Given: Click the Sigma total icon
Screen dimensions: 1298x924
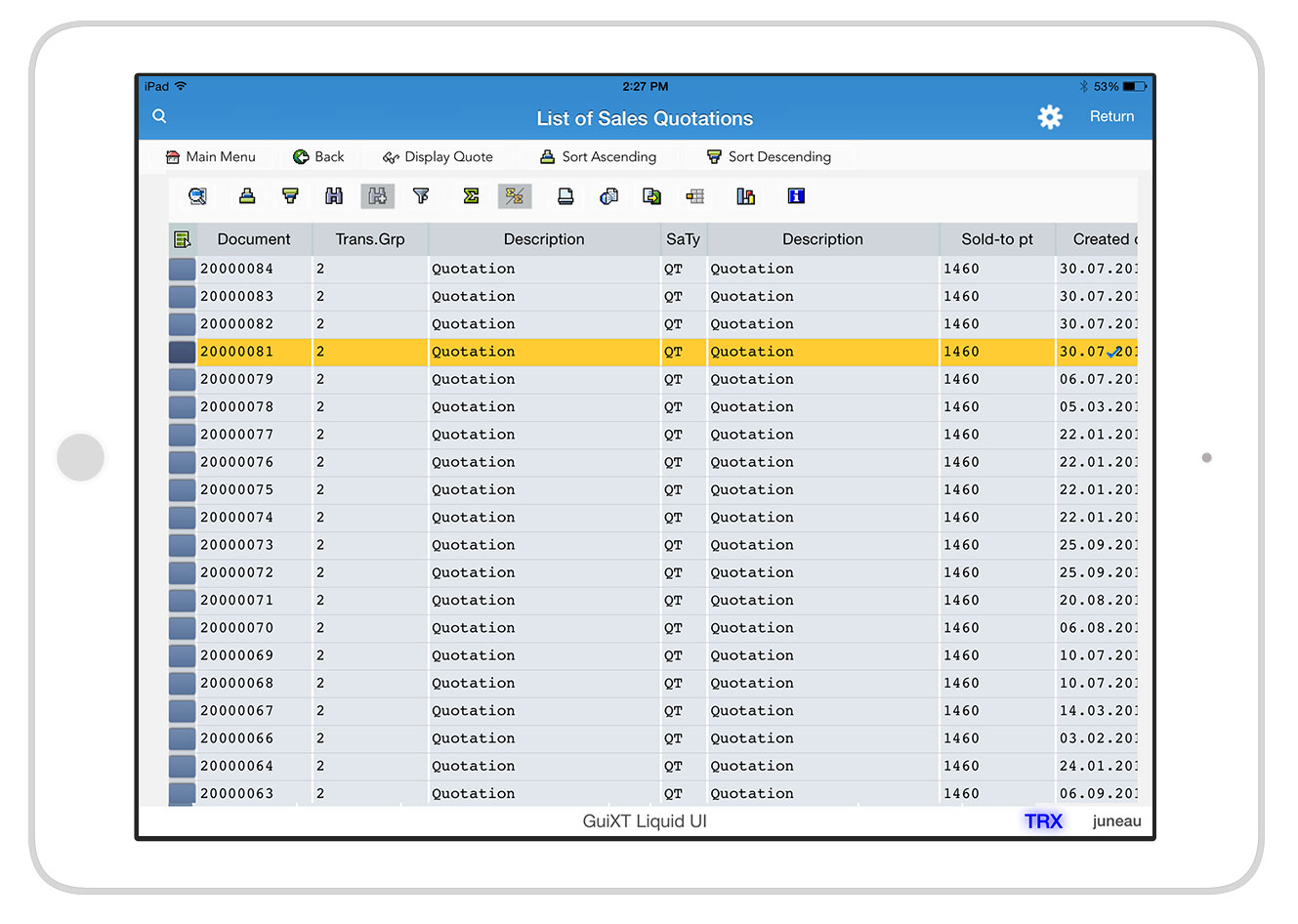Looking at the screenshot, I should point(471,196).
